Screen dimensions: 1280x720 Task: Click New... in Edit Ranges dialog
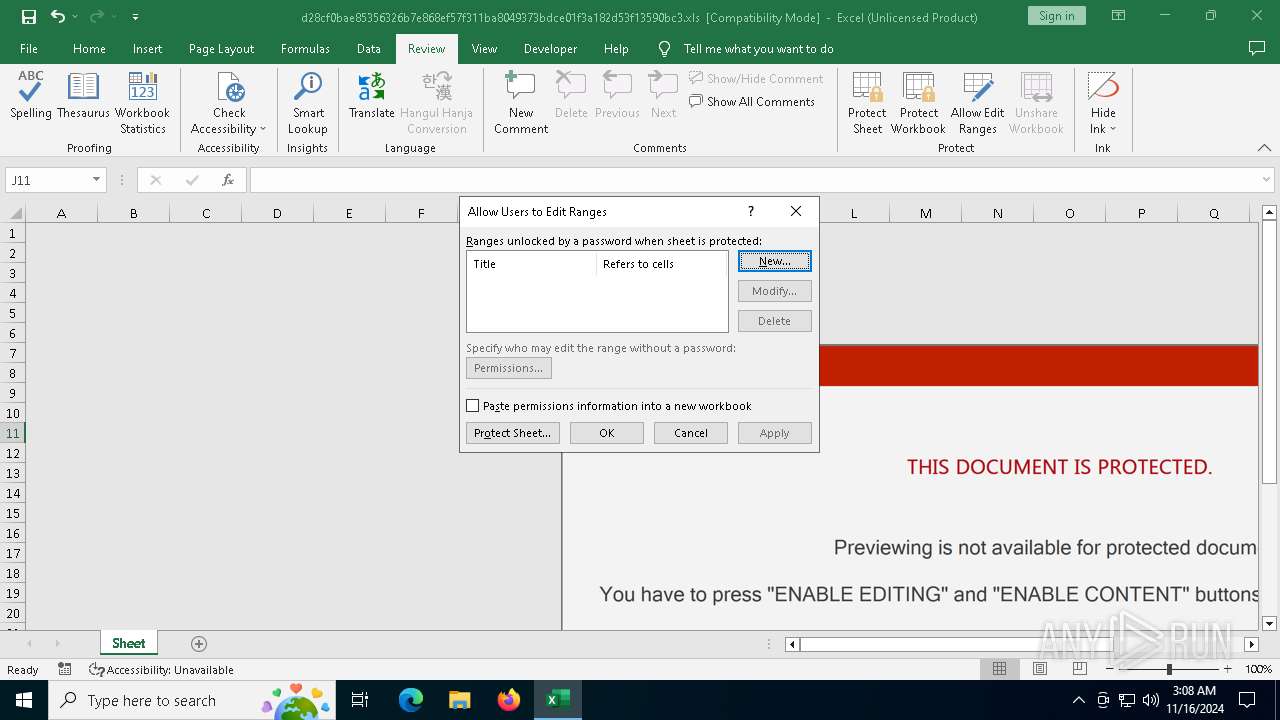(775, 261)
